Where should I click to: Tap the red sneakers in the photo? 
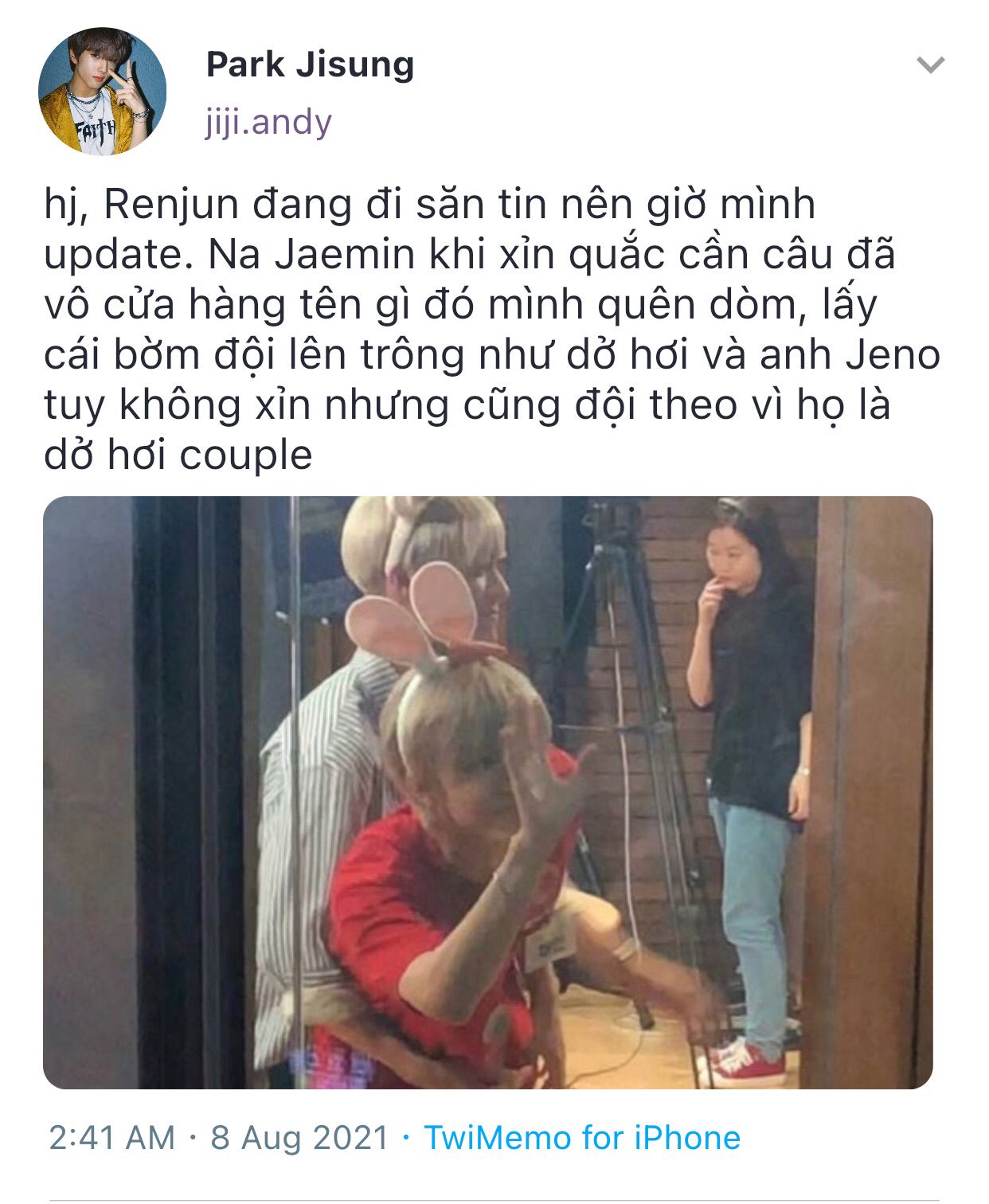(745, 1063)
